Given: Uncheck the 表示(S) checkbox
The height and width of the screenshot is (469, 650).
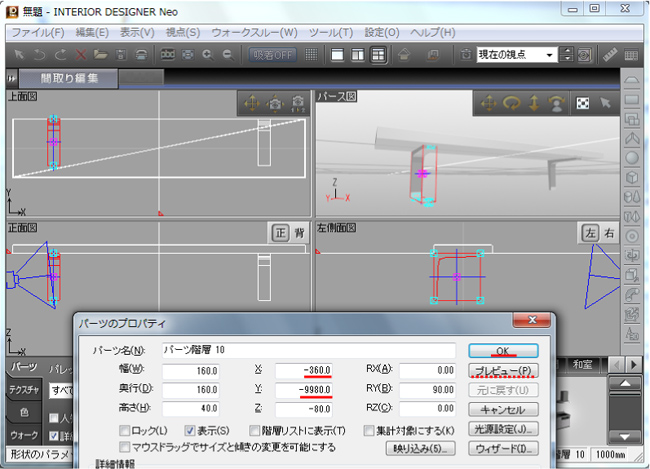Looking at the screenshot, I should pyautogui.click(x=191, y=430).
